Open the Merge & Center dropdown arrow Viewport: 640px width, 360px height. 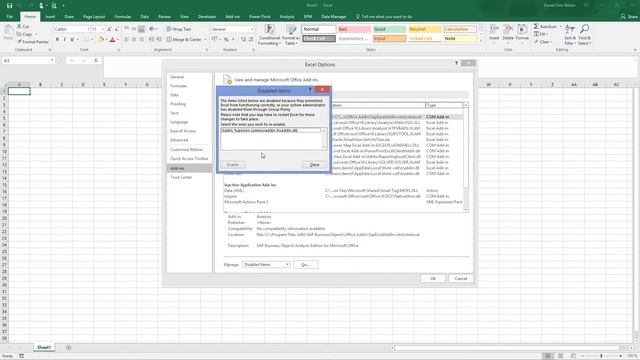[205, 40]
